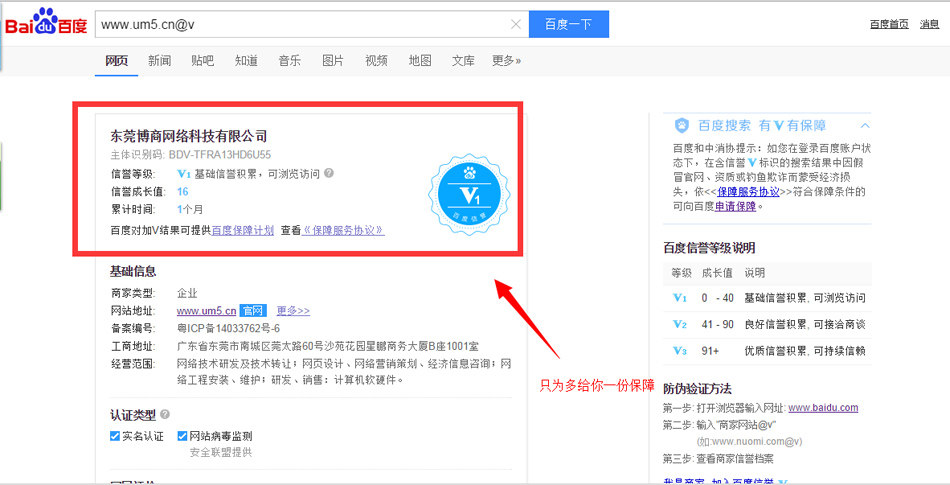Click the help icon beside 信誉等级 description
Image resolution: width=950 pixels, height=485 pixels.
(x=329, y=173)
